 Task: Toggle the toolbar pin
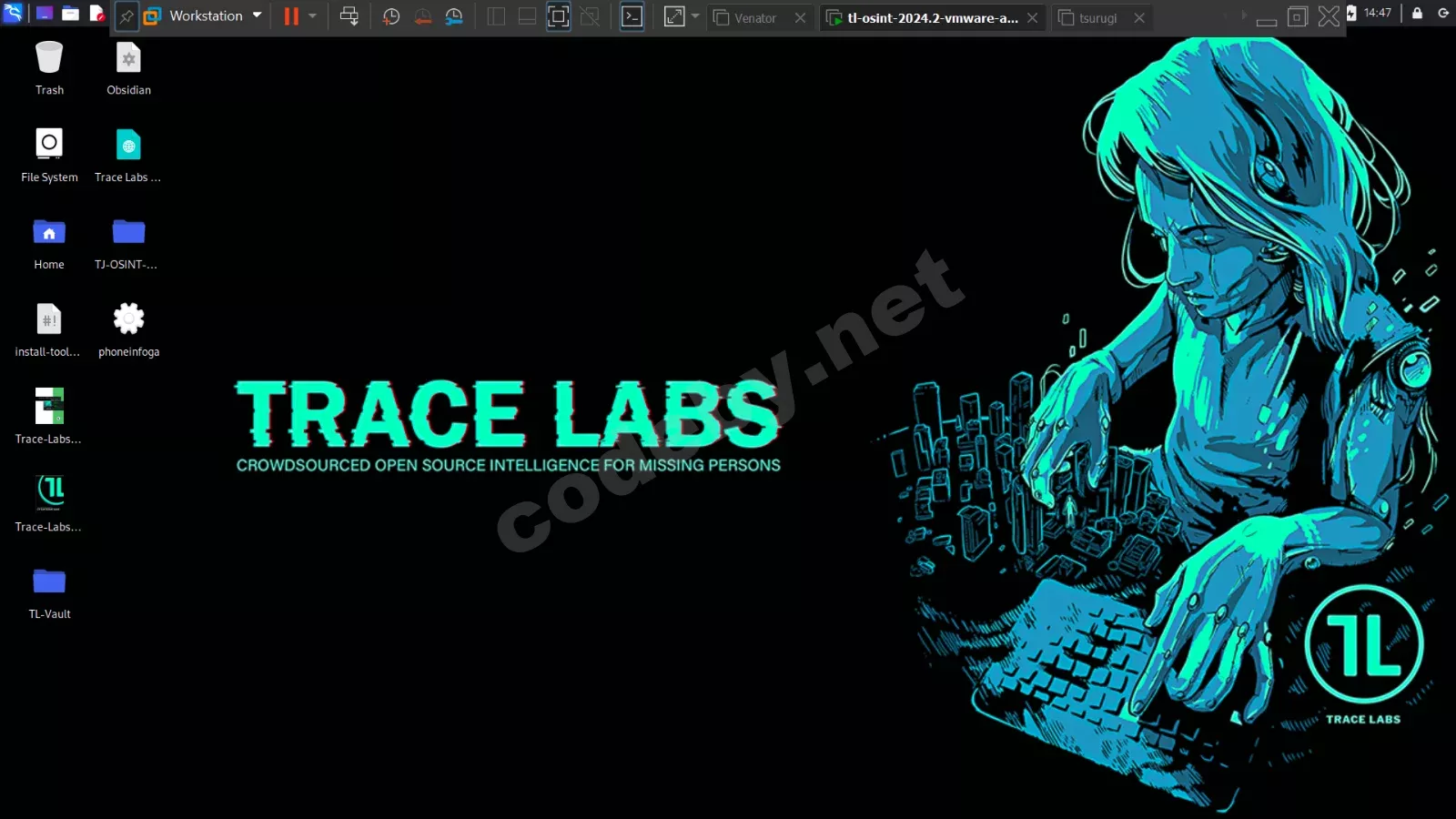(126, 16)
